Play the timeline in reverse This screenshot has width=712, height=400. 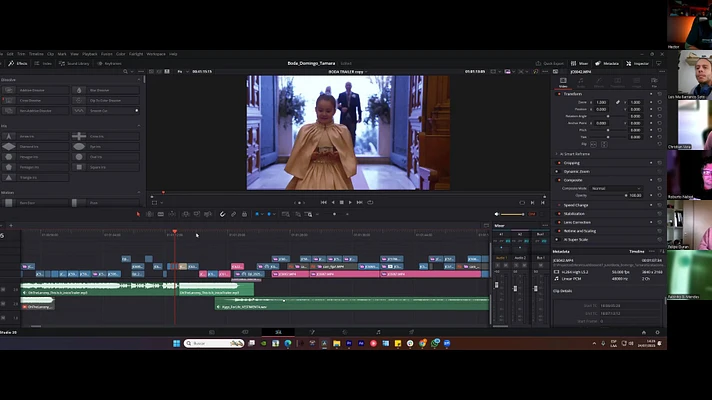point(333,202)
